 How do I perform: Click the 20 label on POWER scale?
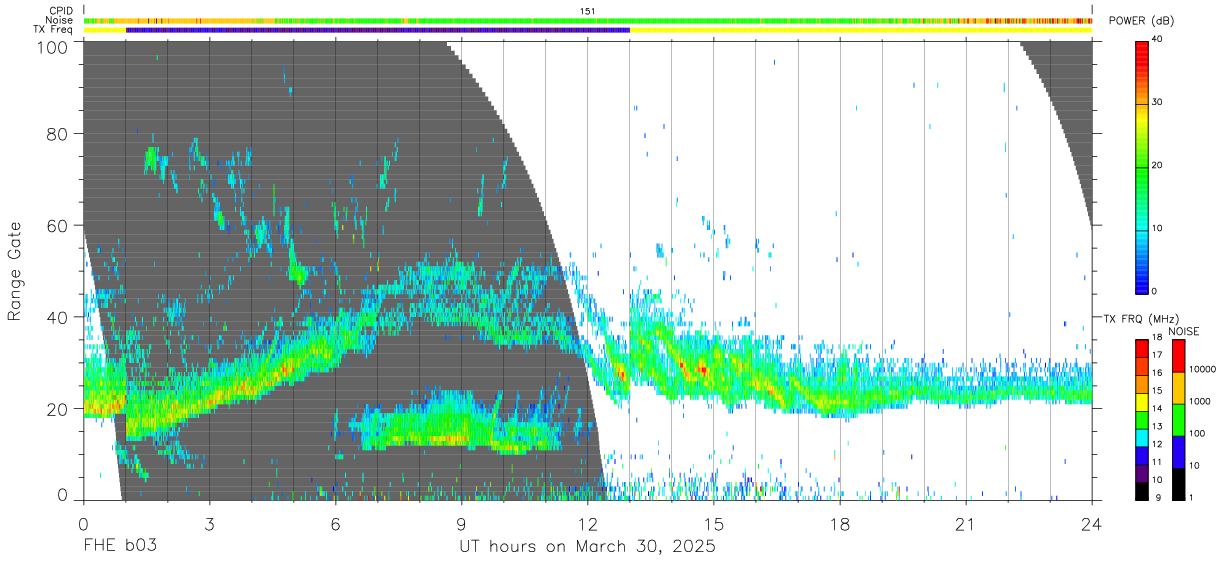pos(1158,165)
